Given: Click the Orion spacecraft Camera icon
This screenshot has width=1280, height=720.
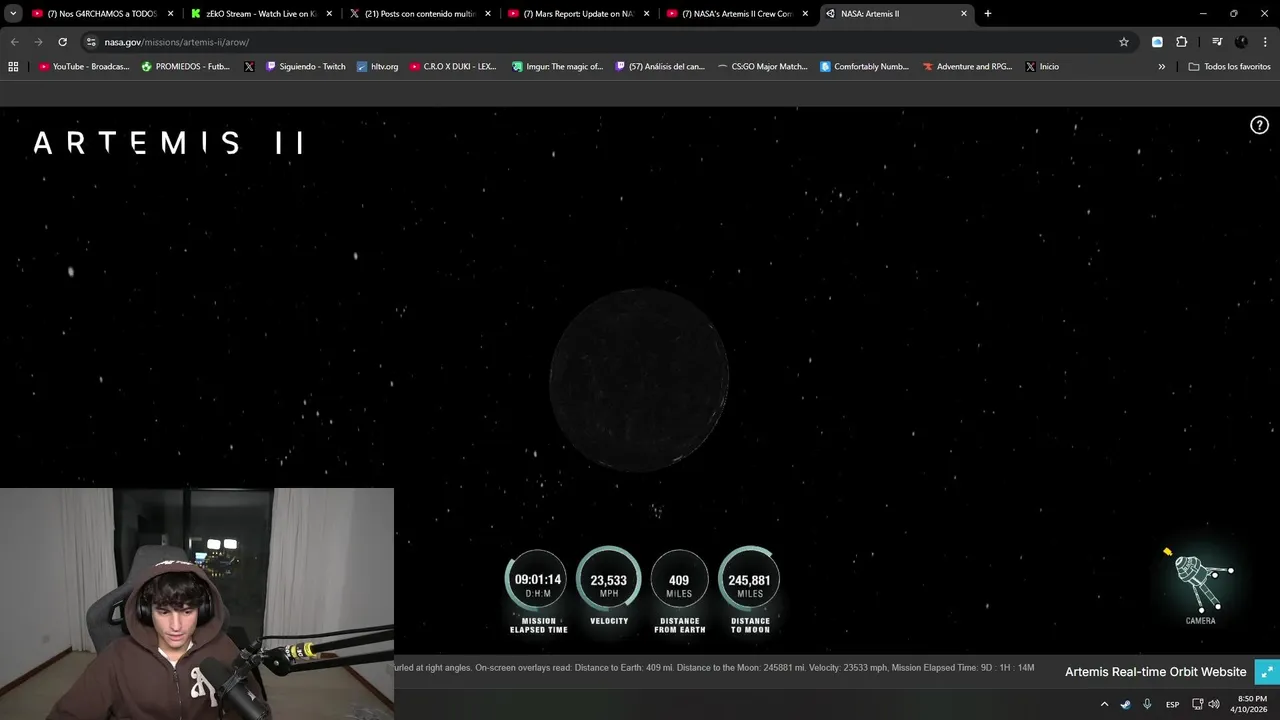Looking at the screenshot, I should (1200, 586).
